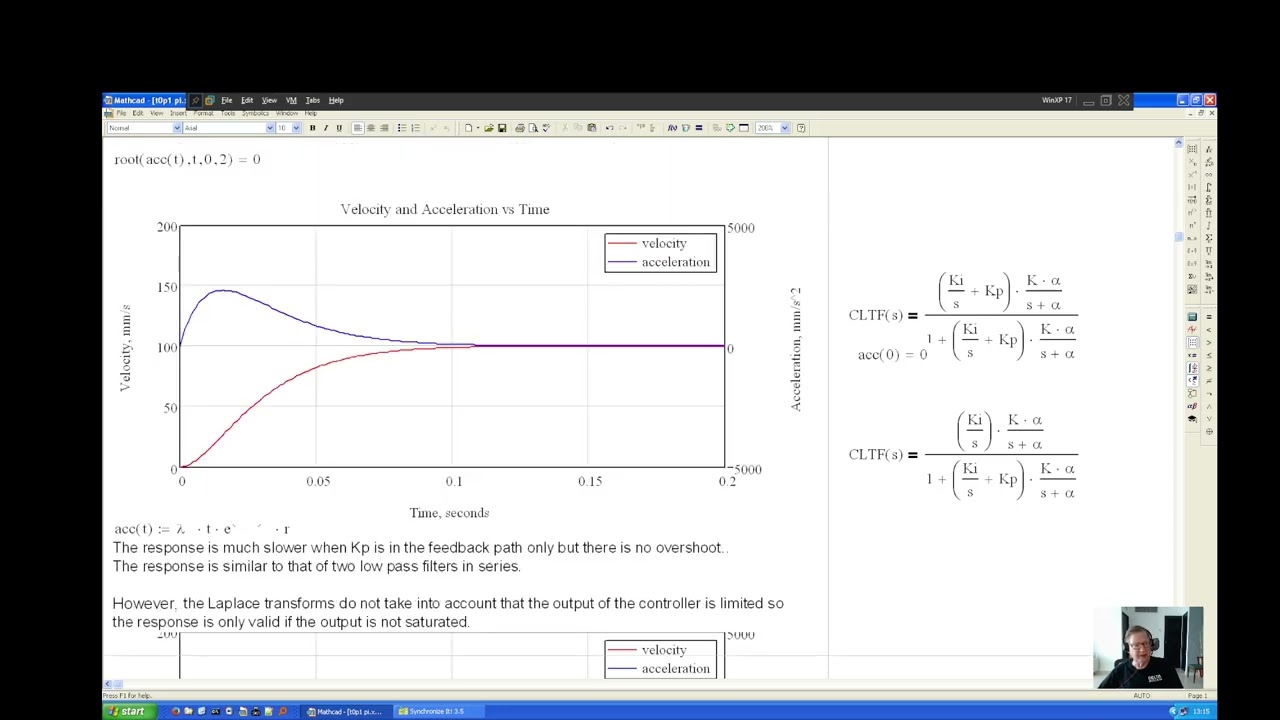Open the Symbolics menu
Screen dimensions: 1280x720
coord(255,113)
